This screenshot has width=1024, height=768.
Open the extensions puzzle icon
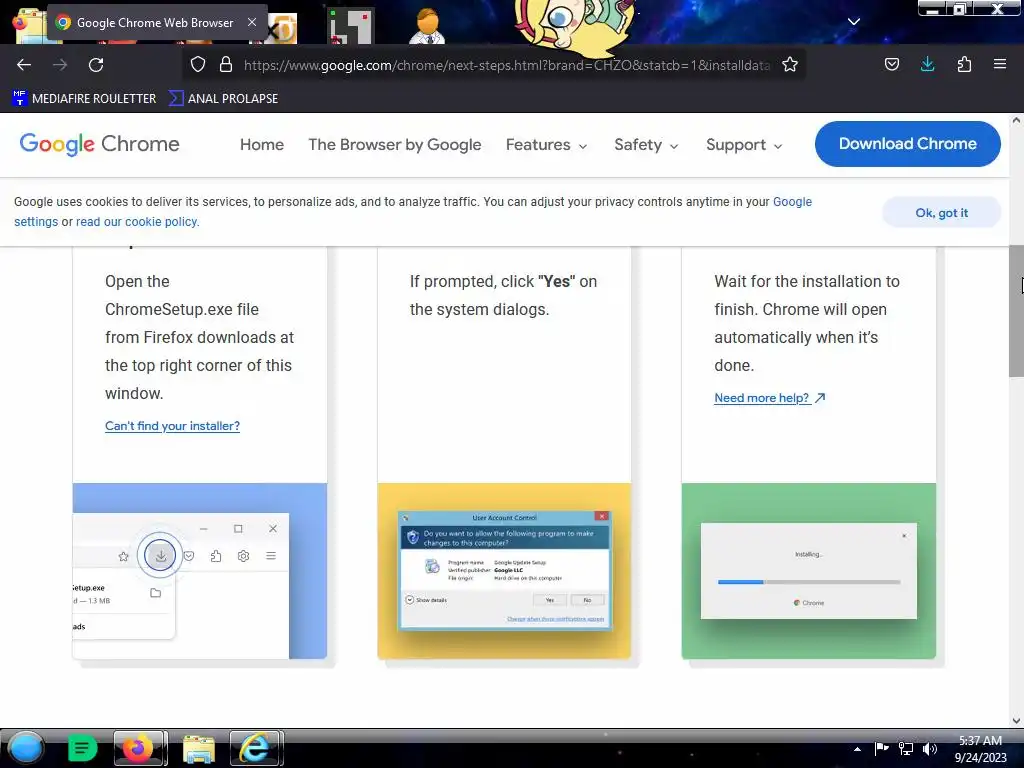click(964, 65)
